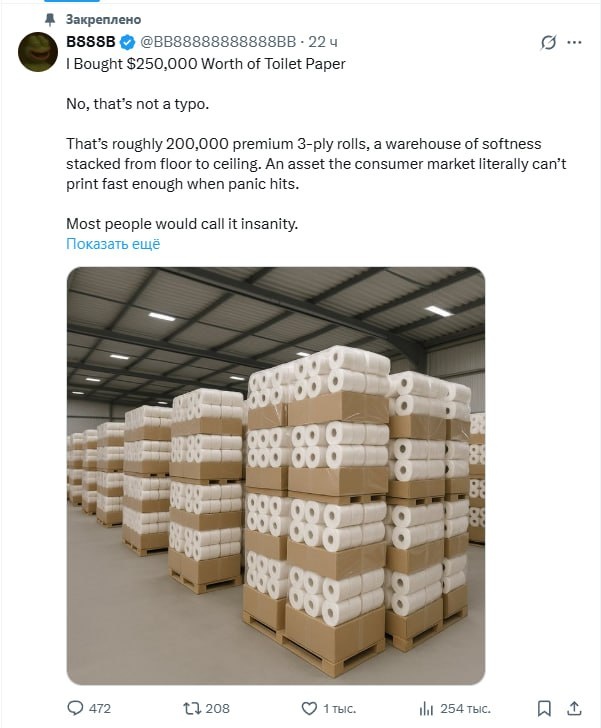The width and height of the screenshot is (601, 728).
Task: Open the three-dots more menu
Action: click(x=574, y=43)
